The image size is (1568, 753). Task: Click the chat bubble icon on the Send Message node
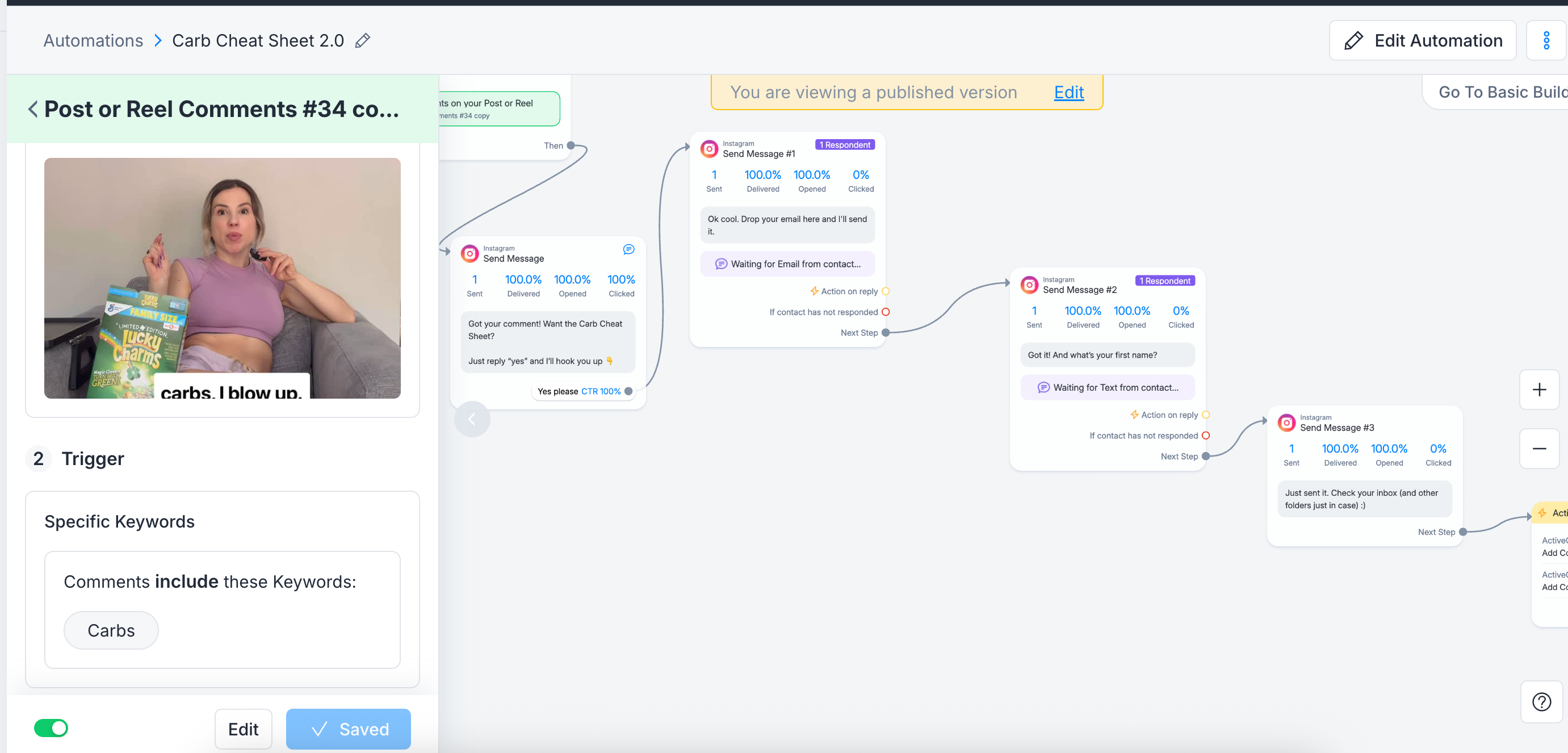click(628, 249)
